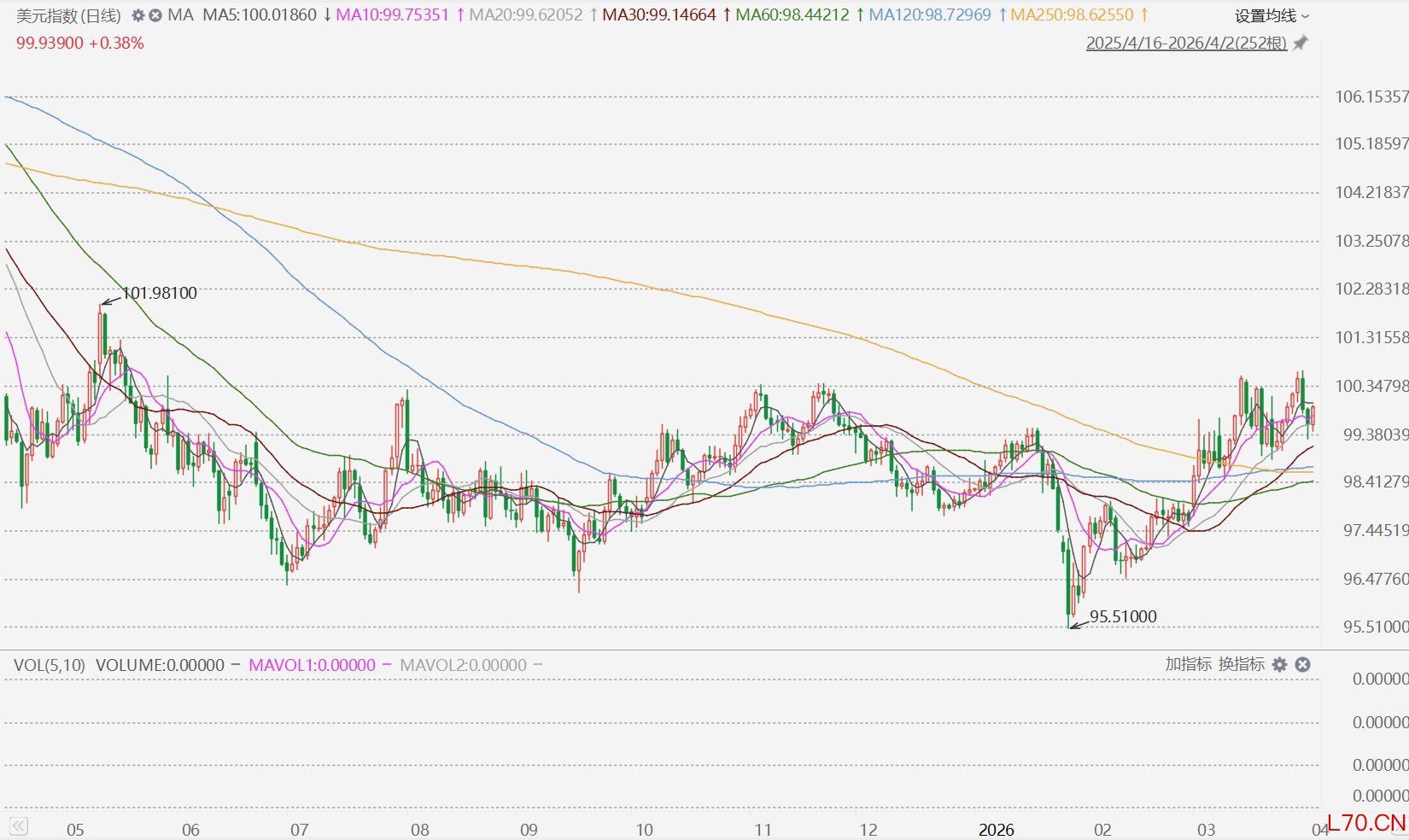
Task: Click the 101.98100 high price marker
Action: point(159,293)
